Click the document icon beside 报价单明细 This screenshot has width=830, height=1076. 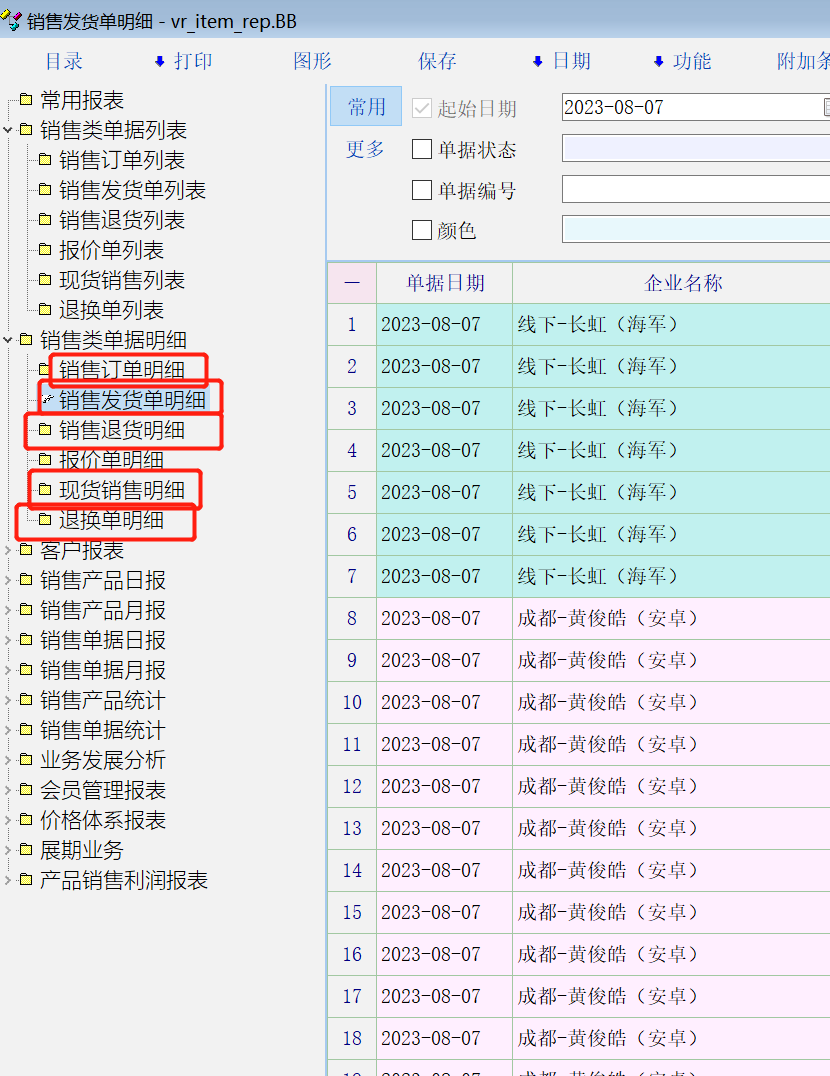tap(45, 460)
